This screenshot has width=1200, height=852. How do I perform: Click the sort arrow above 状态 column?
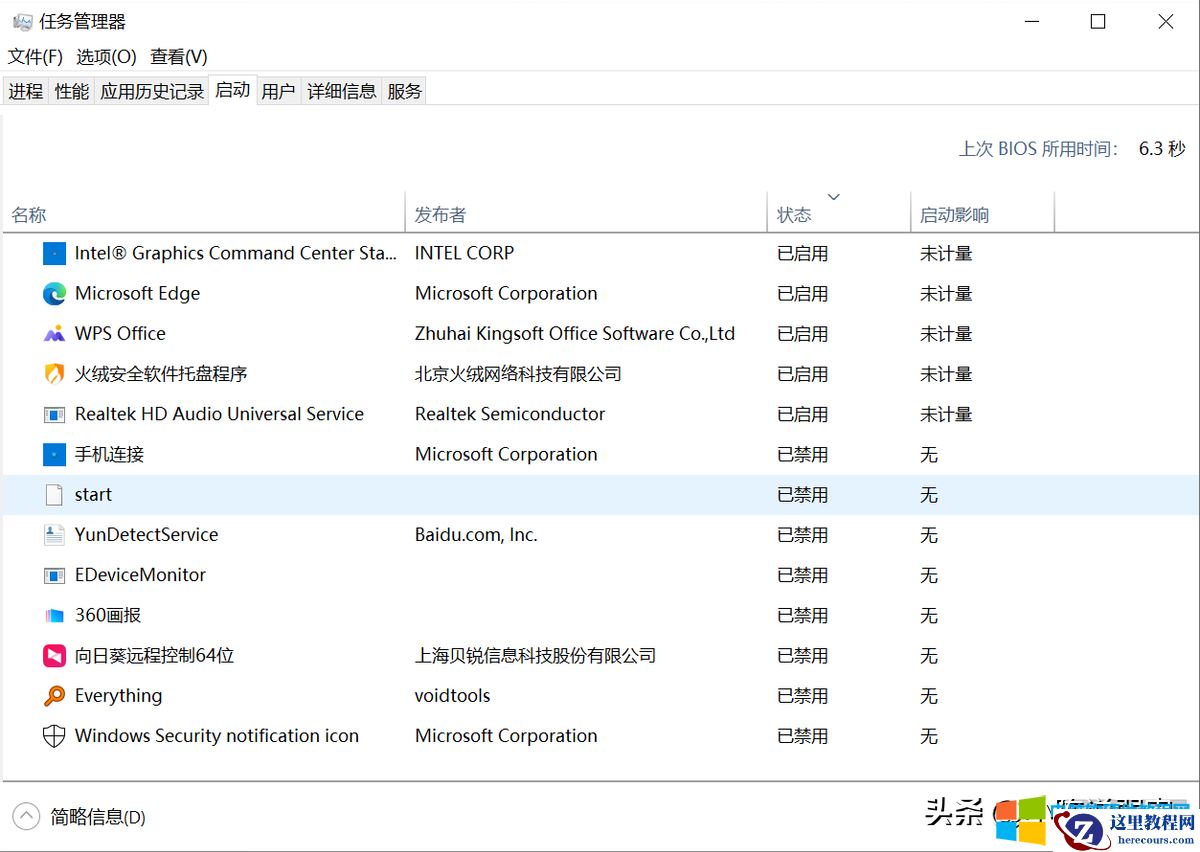click(834, 197)
